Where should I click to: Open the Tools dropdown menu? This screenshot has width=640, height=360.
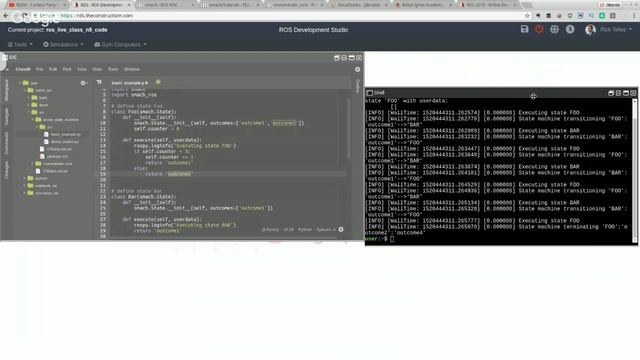(20, 44)
